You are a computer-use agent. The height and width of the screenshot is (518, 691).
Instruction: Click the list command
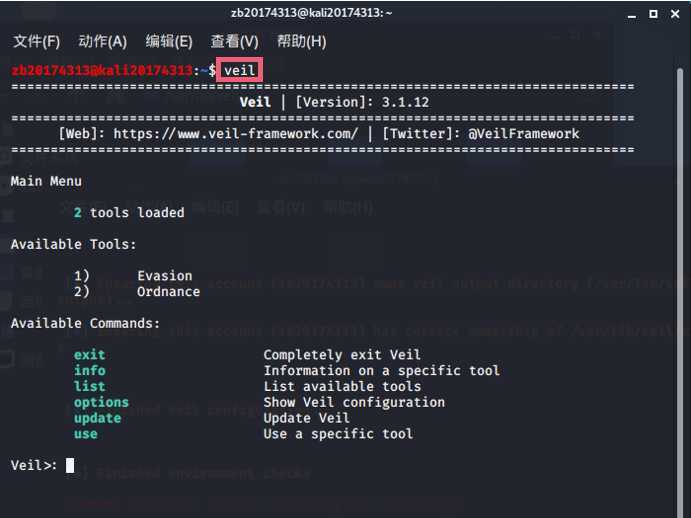click(89, 386)
